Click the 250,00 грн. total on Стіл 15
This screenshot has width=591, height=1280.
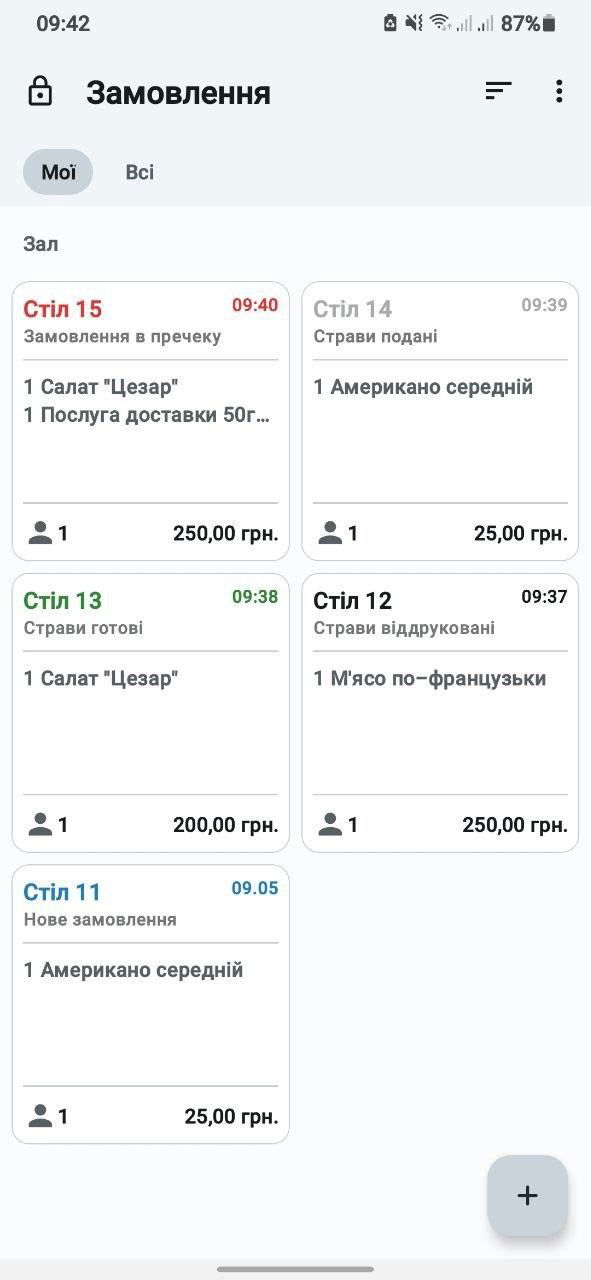point(226,533)
